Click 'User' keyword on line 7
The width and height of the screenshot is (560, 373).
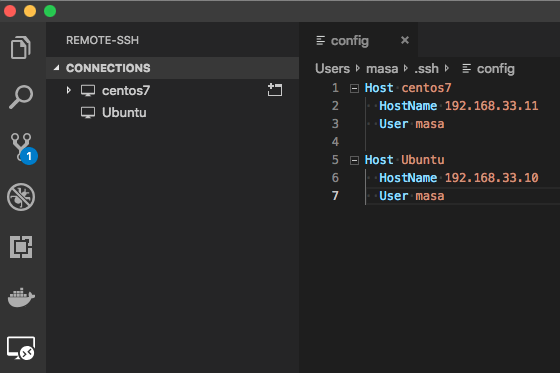pos(394,196)
